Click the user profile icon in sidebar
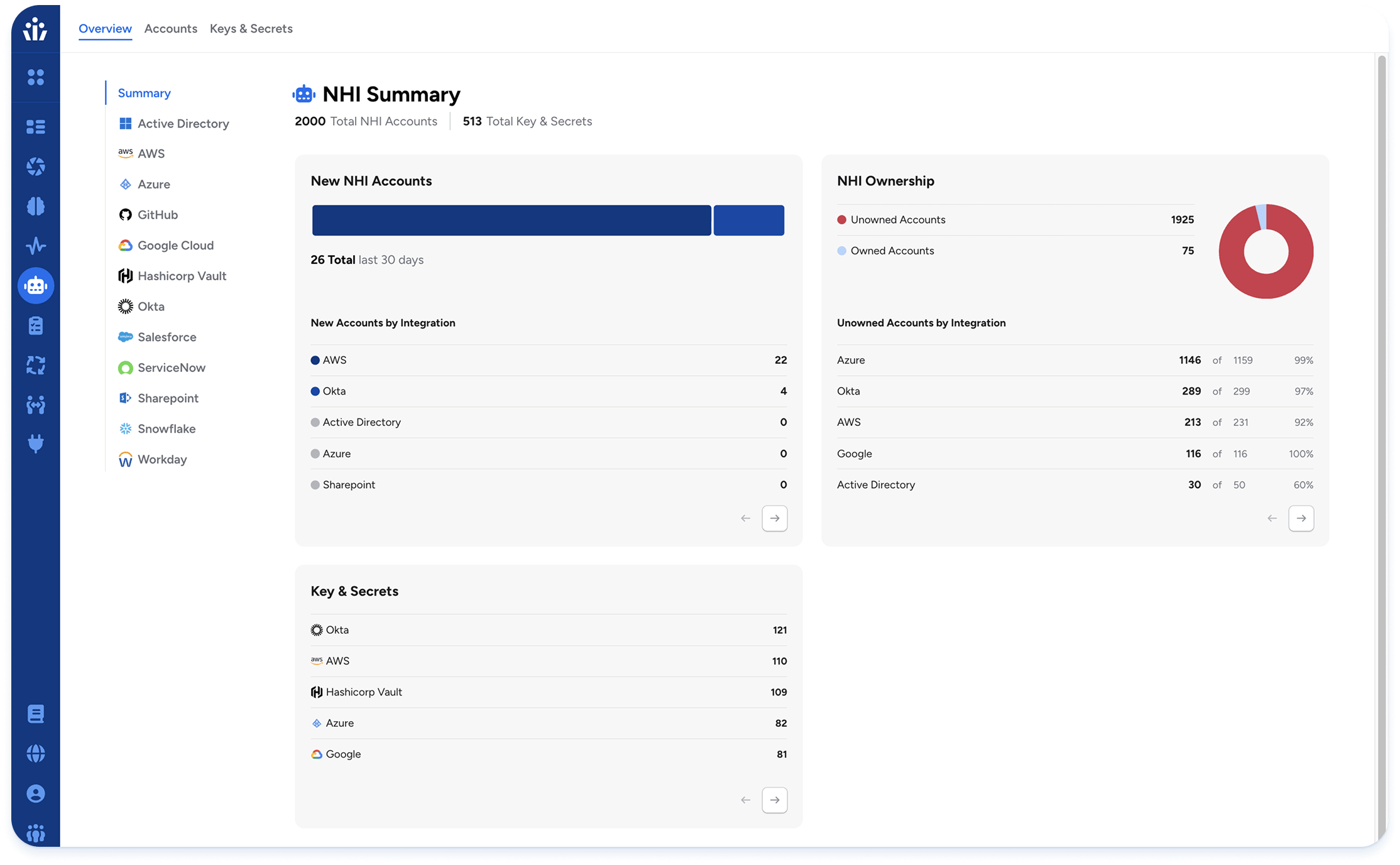This screenshot has height=865, width=1400. pyautogui.click(x=36, y=793)
